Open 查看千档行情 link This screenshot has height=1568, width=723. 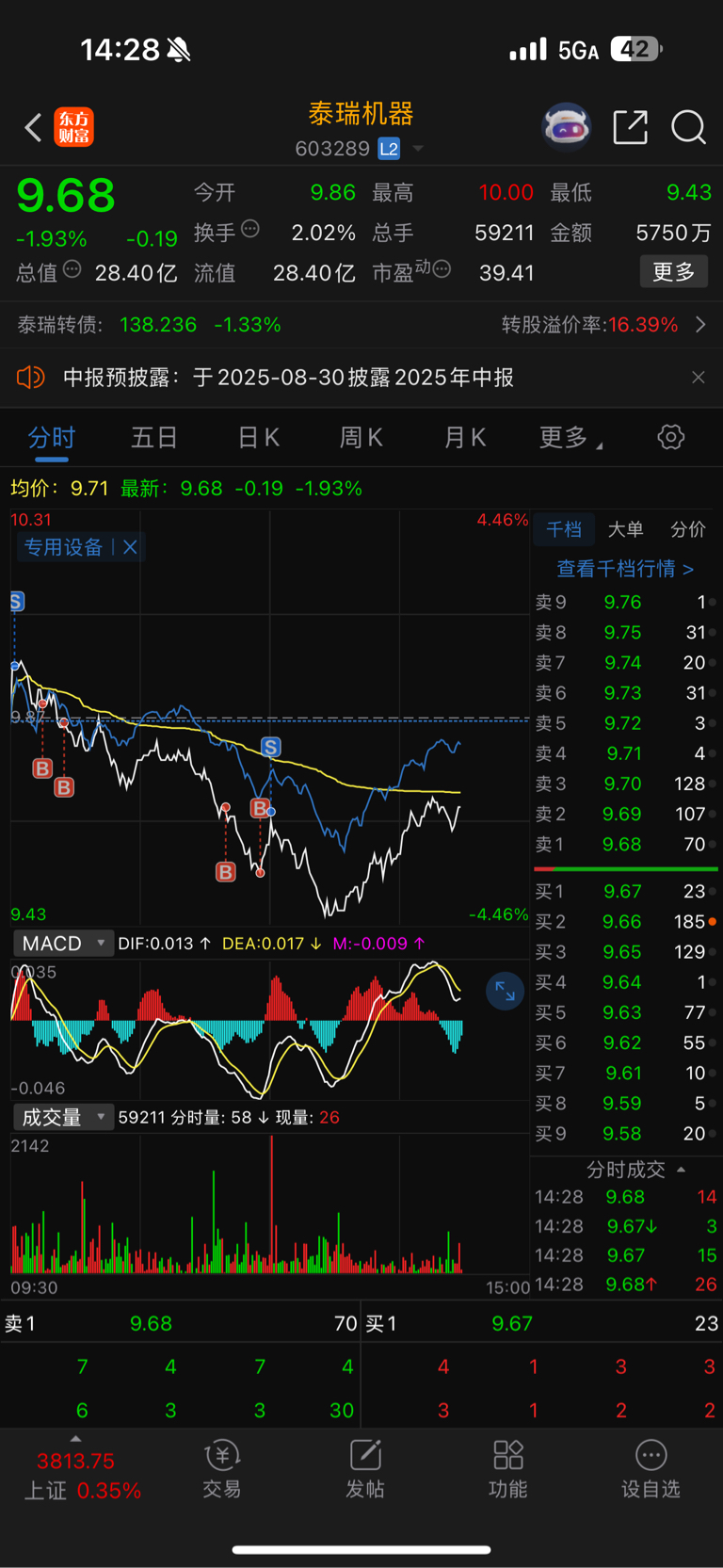pyautogui.click(x=625, y=569)
